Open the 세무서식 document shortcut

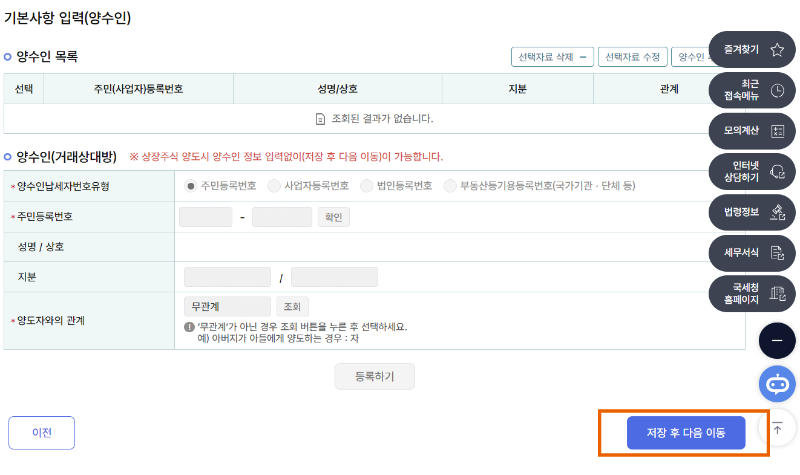(x=752, y=253)
